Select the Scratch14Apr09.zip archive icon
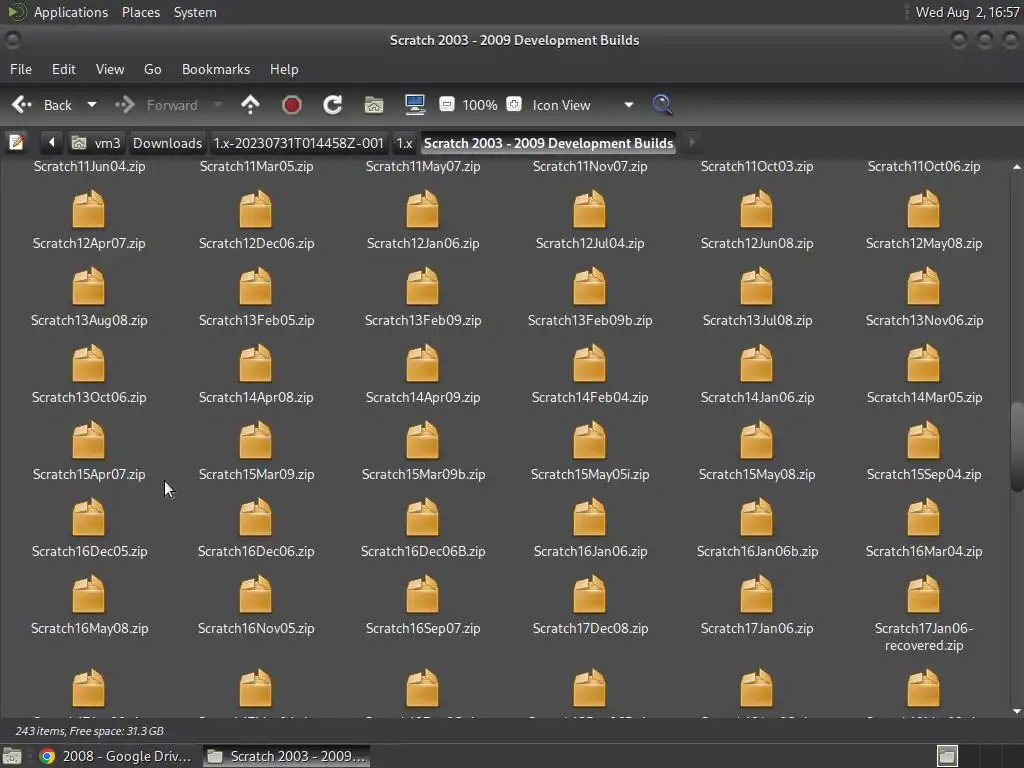The image size is (1024, 768). [423, 363]
